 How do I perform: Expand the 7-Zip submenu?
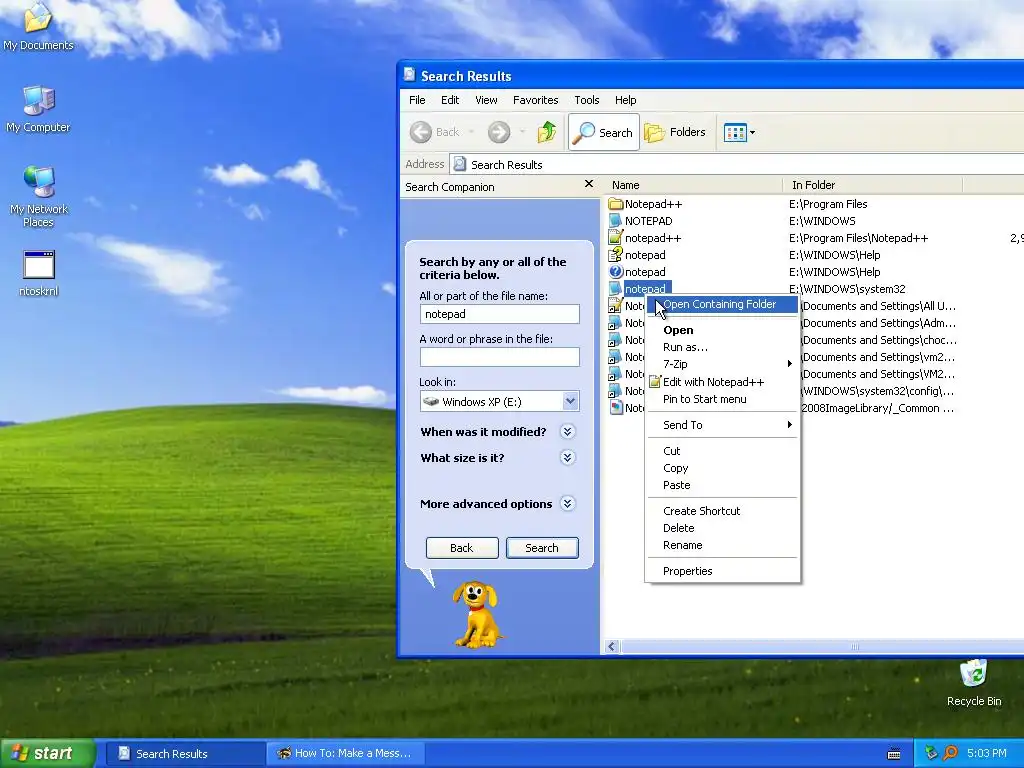[722, 364]
